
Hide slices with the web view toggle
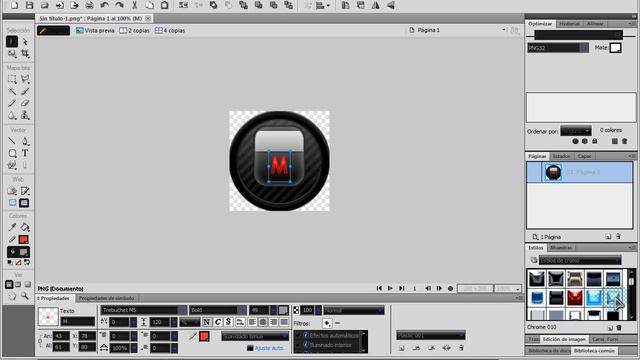[12, 203]
